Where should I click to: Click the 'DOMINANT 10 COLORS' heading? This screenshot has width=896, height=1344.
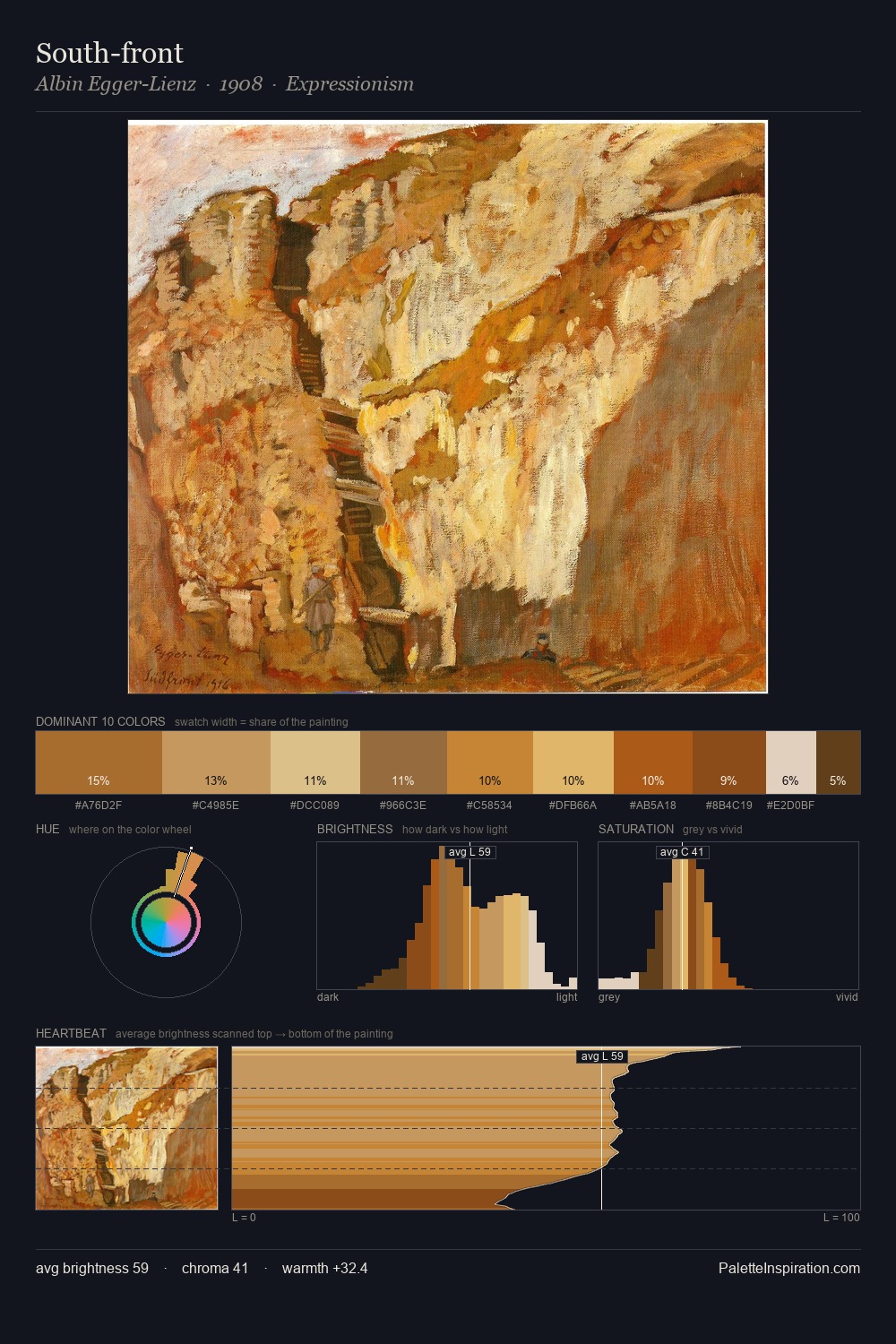click(x=100, y=721)
